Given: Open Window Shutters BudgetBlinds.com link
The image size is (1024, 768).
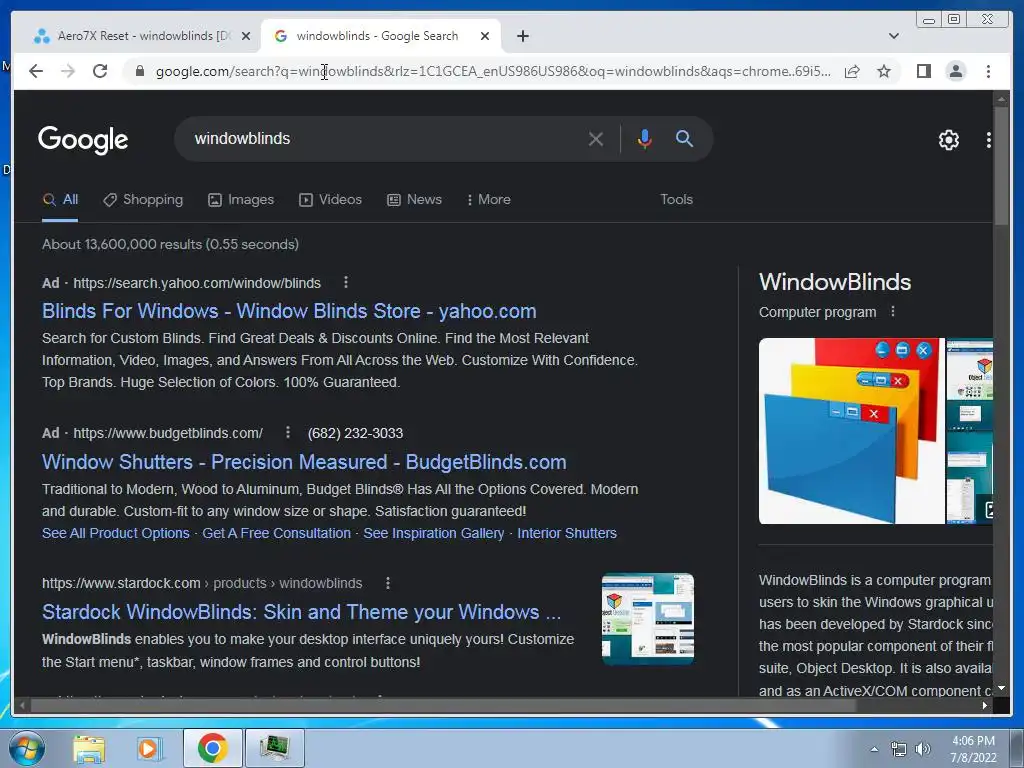Looking at the screenshot, I should click(304, 462).
